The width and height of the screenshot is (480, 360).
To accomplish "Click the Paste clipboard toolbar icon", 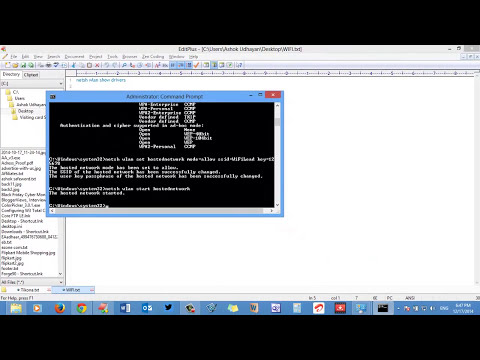I will click(x=89, y=65).
